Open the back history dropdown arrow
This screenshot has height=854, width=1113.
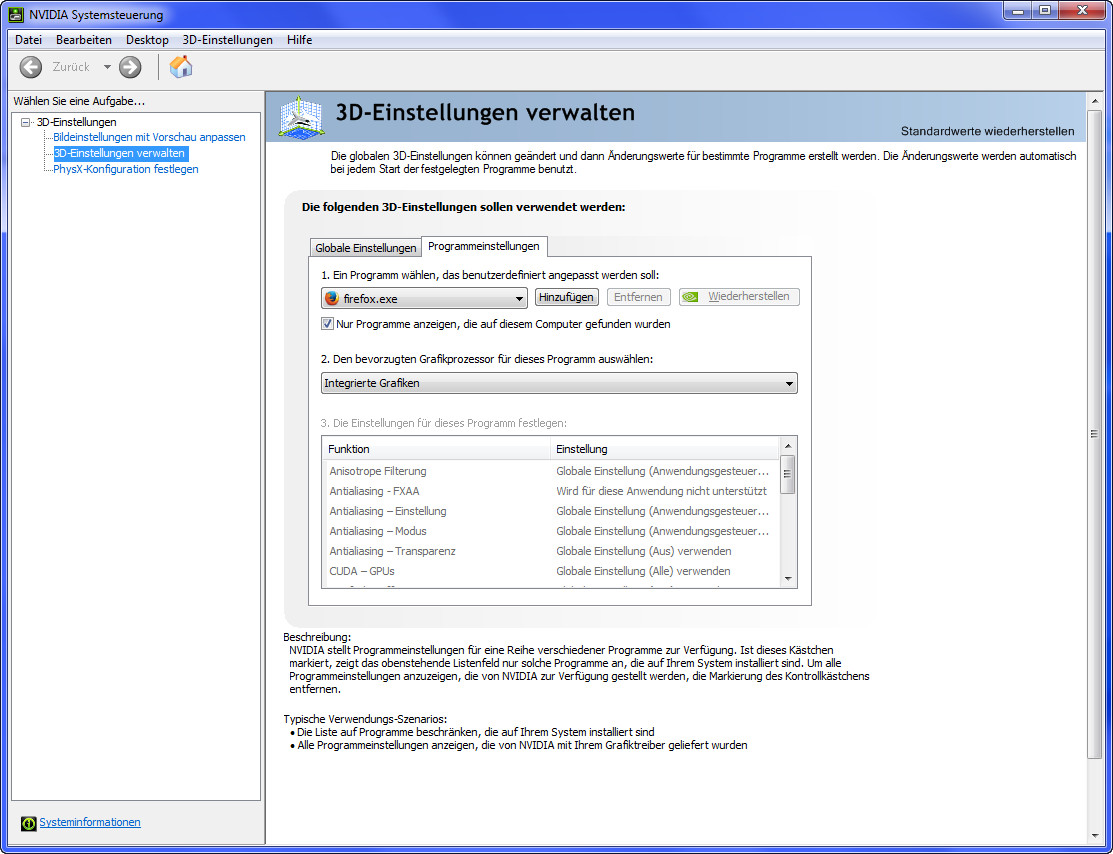(107, 67)
